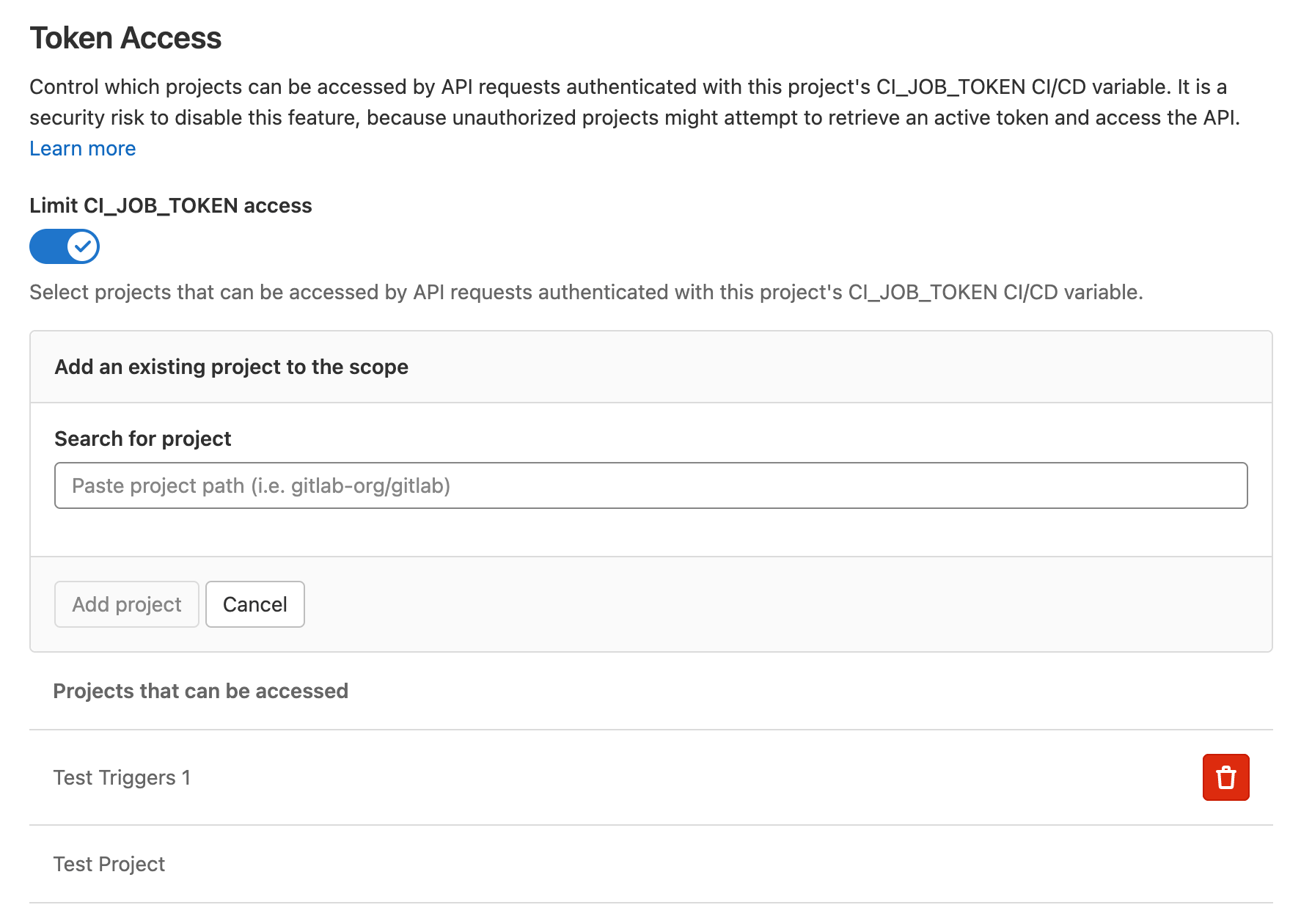Toggle the CI_JOB_TOKEN access switch off
The height and width of the screenshot is (924, 1301).
pyautogui.click(x=65, y=246)
